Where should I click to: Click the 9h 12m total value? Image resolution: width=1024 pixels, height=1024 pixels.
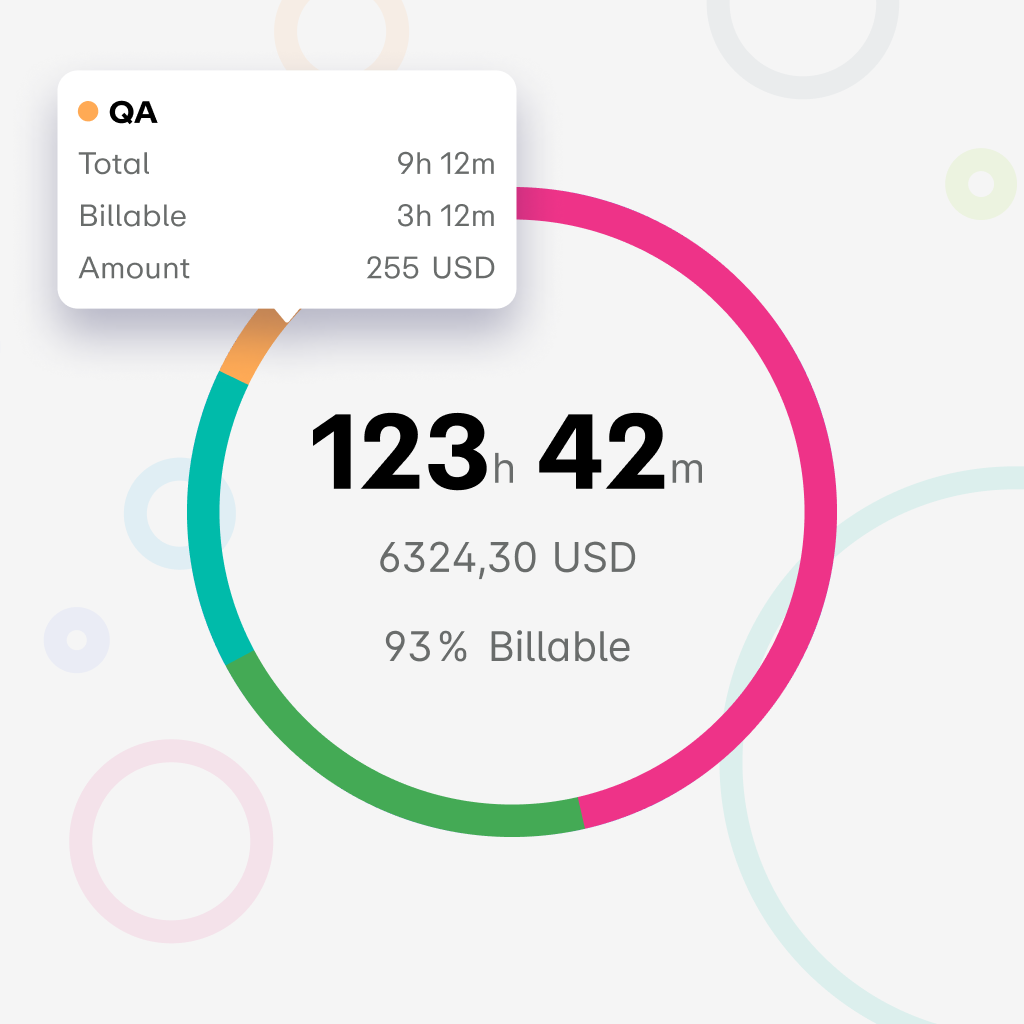pos(446,163)
